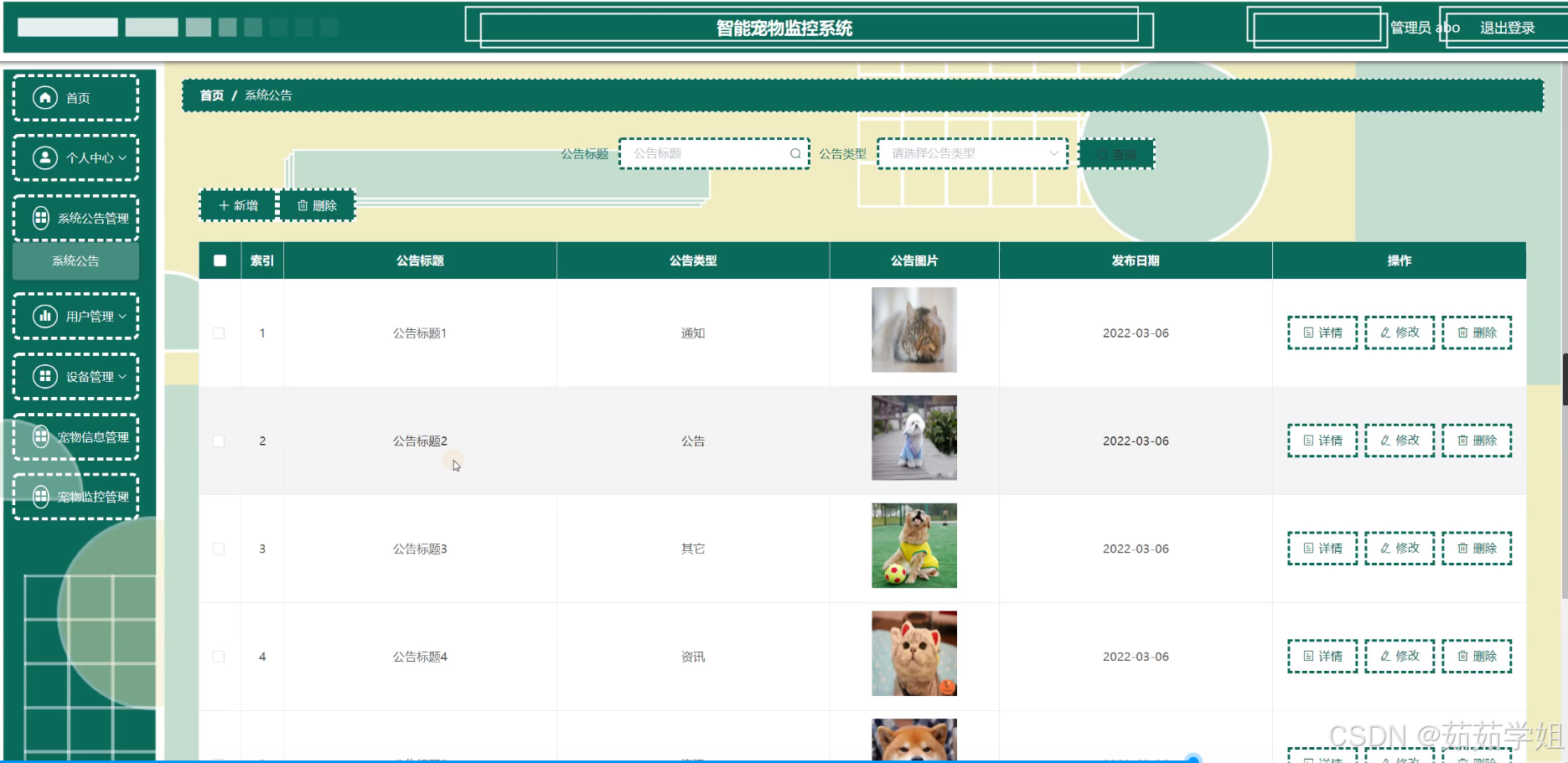Image resolution: width=1568 pixels, height=763 pixels.
Task: Click the white dog thumbnail in row 2
Action: 914,438
